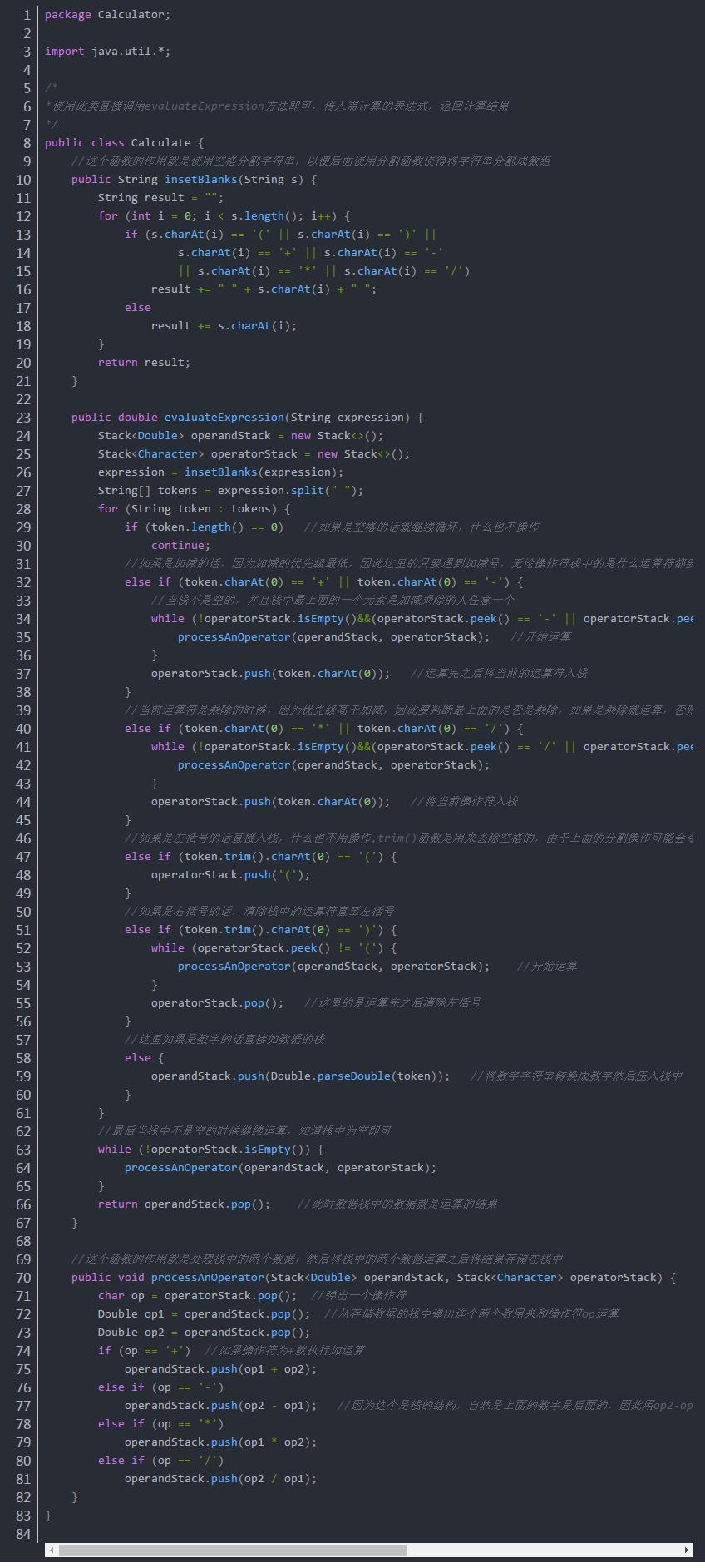Click 'String[] tokens = expression.split' line
This screenshot has width=705, height=1568.
[231, 490]
